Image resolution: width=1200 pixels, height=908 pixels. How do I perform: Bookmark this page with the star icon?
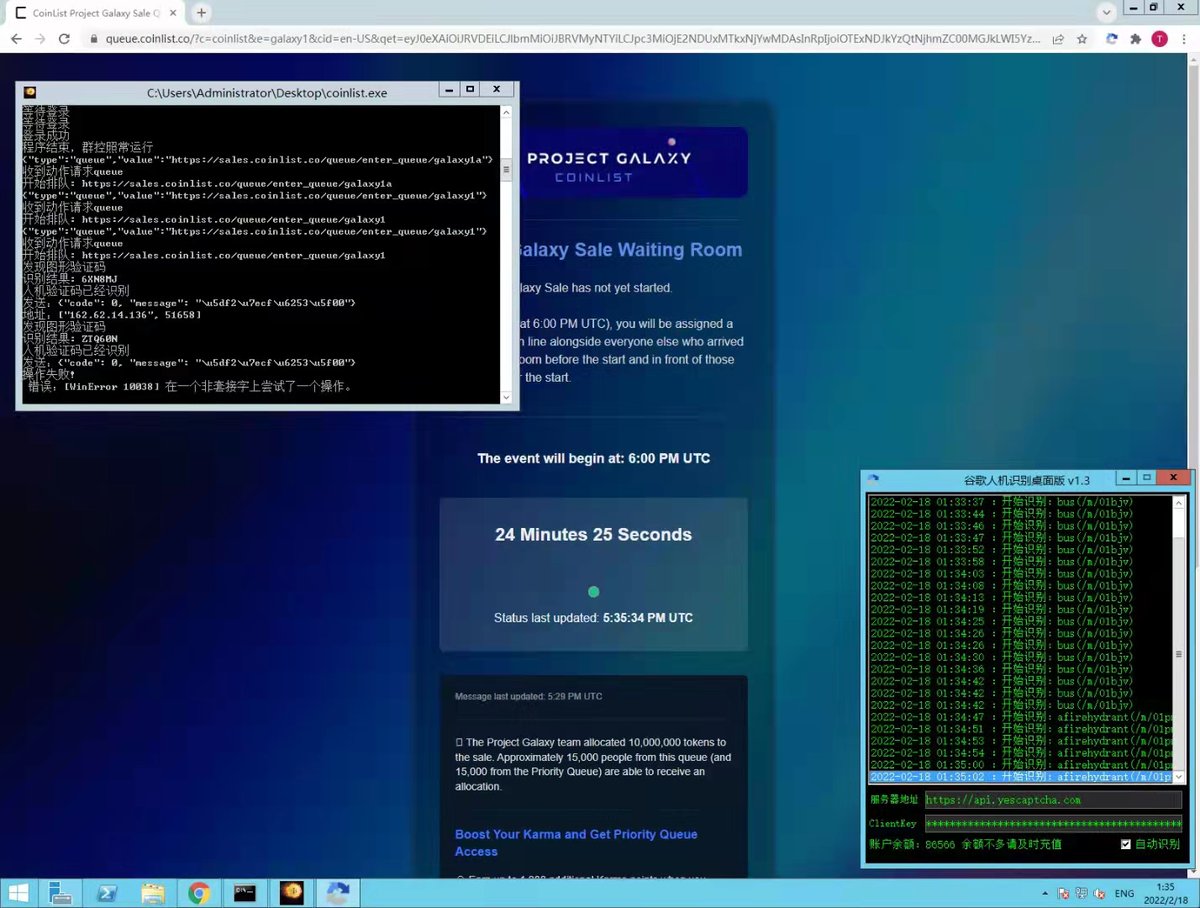(x=1082, y=39)
